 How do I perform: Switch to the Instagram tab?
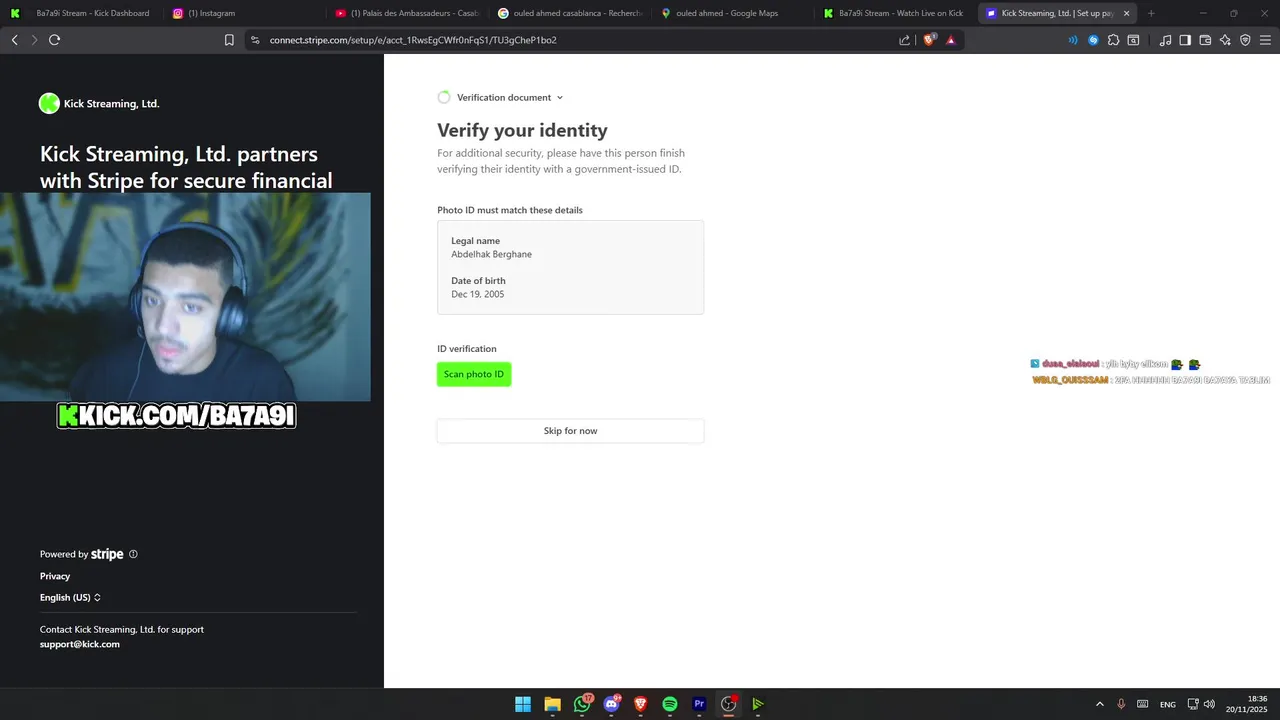pyautogui.click(x=243, y=13)
